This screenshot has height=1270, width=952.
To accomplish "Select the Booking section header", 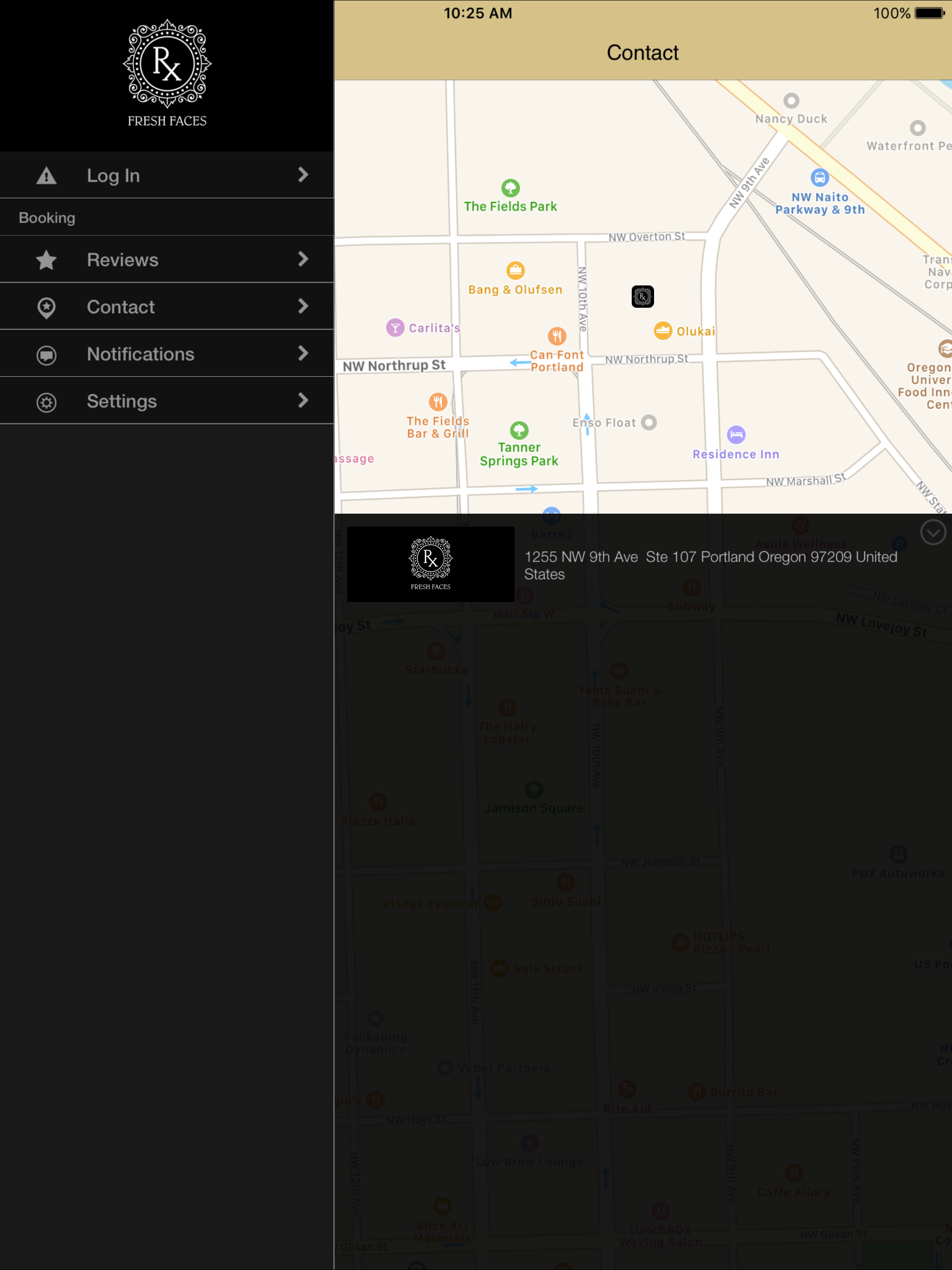I will 166,218.
